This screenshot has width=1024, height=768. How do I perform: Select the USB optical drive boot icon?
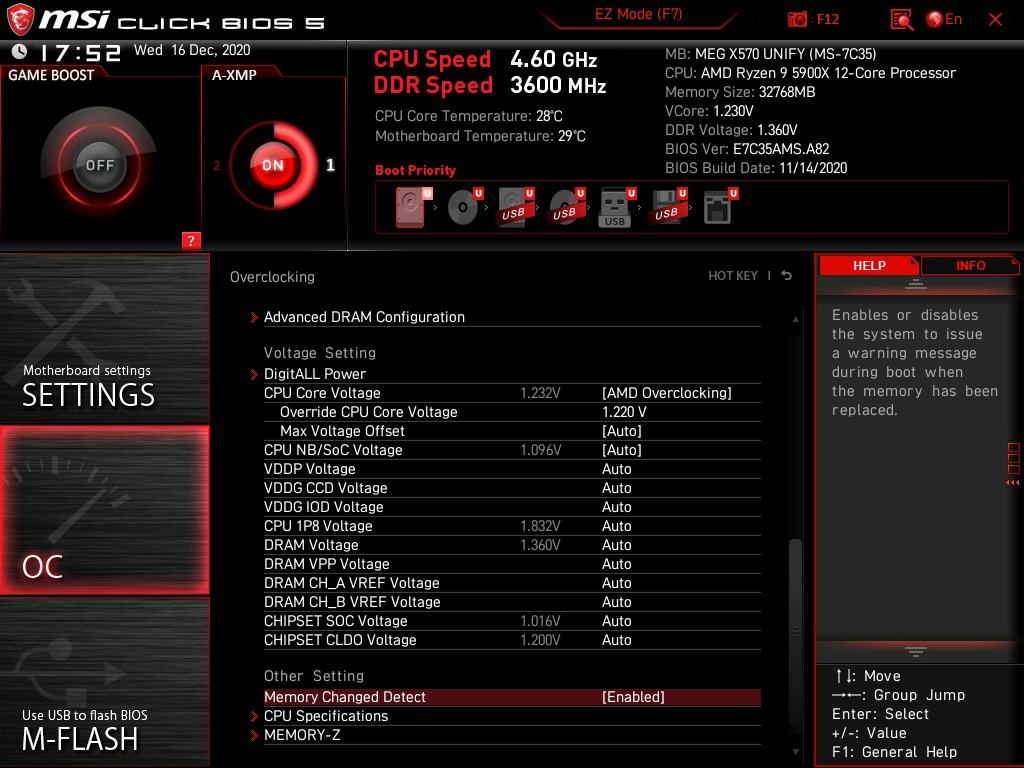(x=566, y=207)
